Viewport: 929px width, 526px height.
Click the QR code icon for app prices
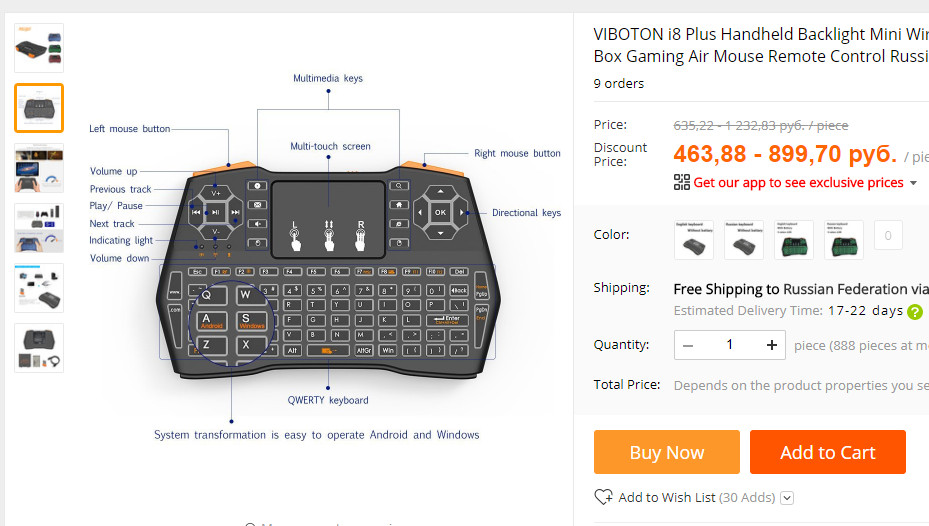click(x=682, y=182)
